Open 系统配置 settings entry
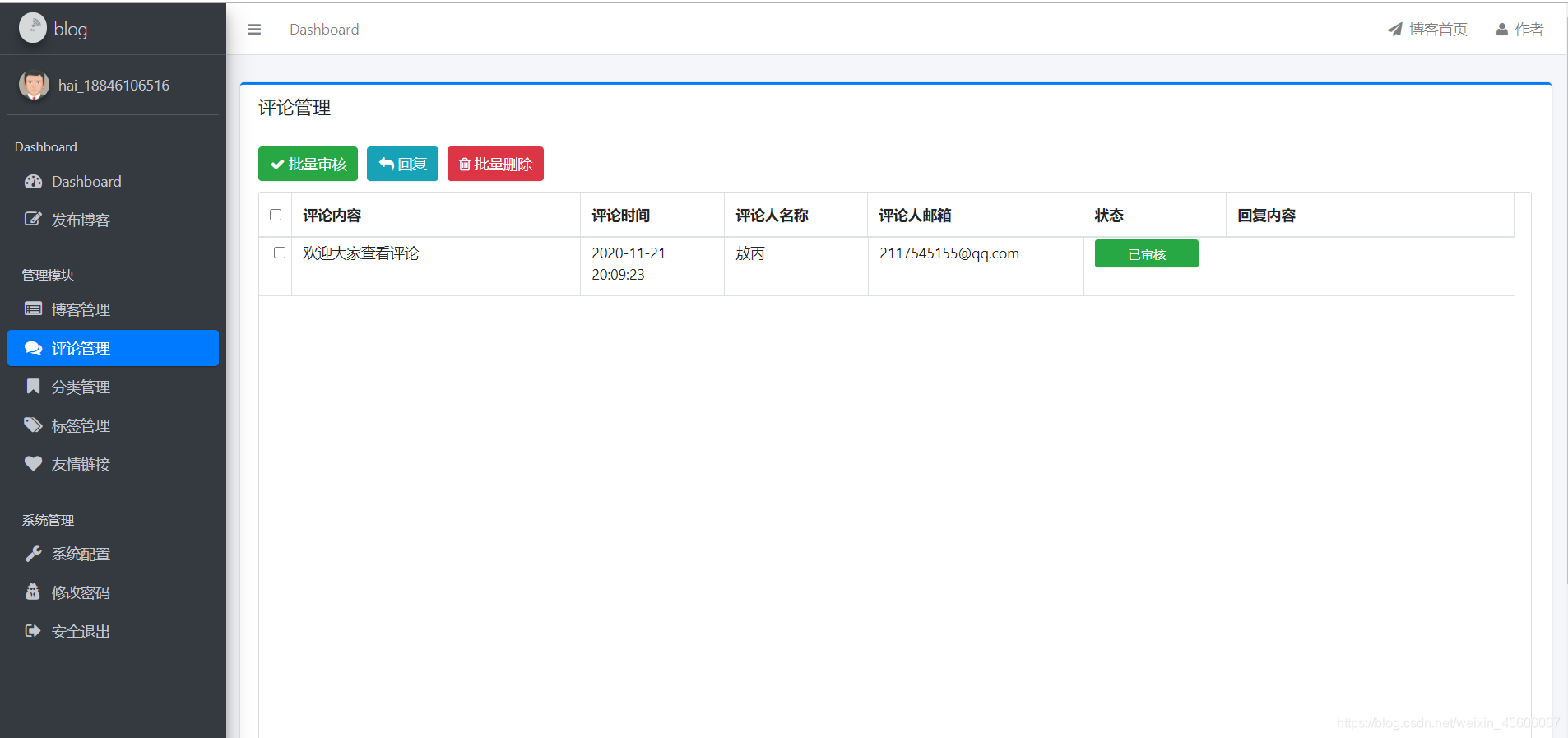 113,554
